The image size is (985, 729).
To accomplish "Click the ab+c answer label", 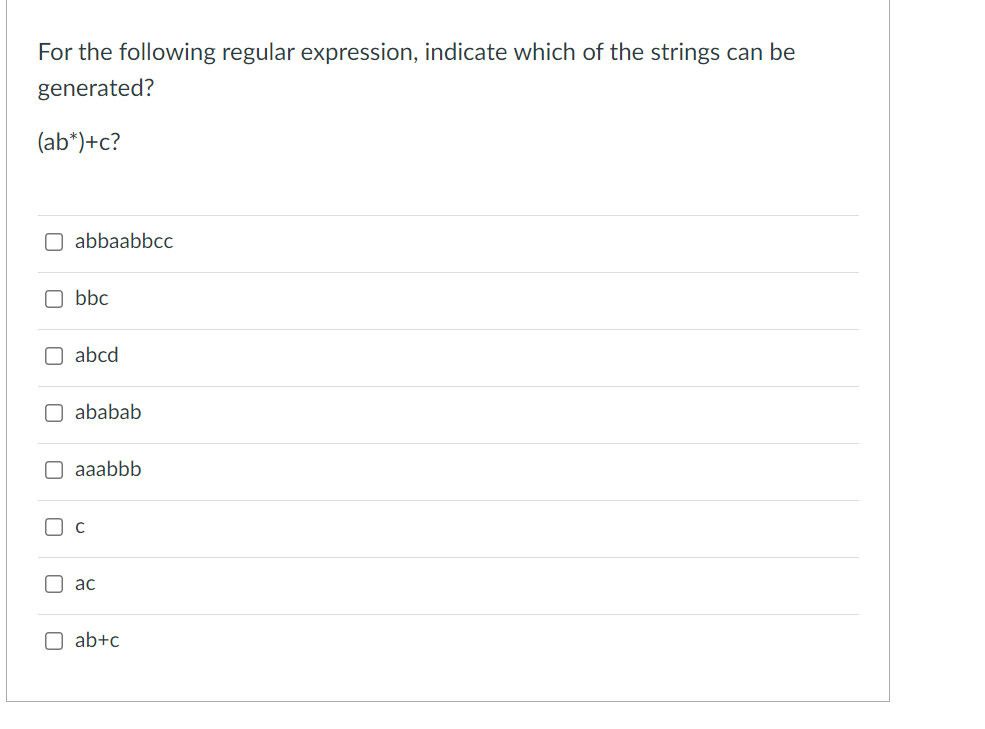I will coord(97,640).
